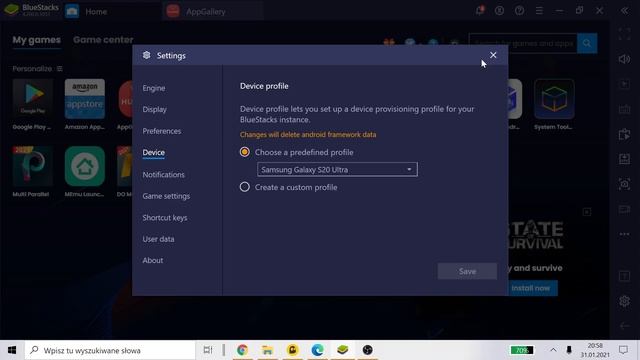The height and width of the screenshot is (360, 640).
Task: Click the Windows taskbar search box
Action: (110, 350)
